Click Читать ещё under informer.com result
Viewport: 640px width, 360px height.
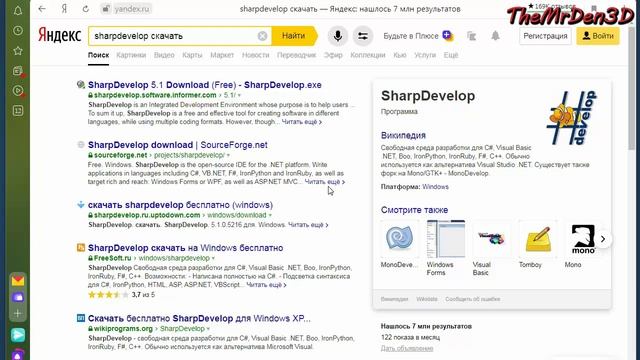(302, 122)
